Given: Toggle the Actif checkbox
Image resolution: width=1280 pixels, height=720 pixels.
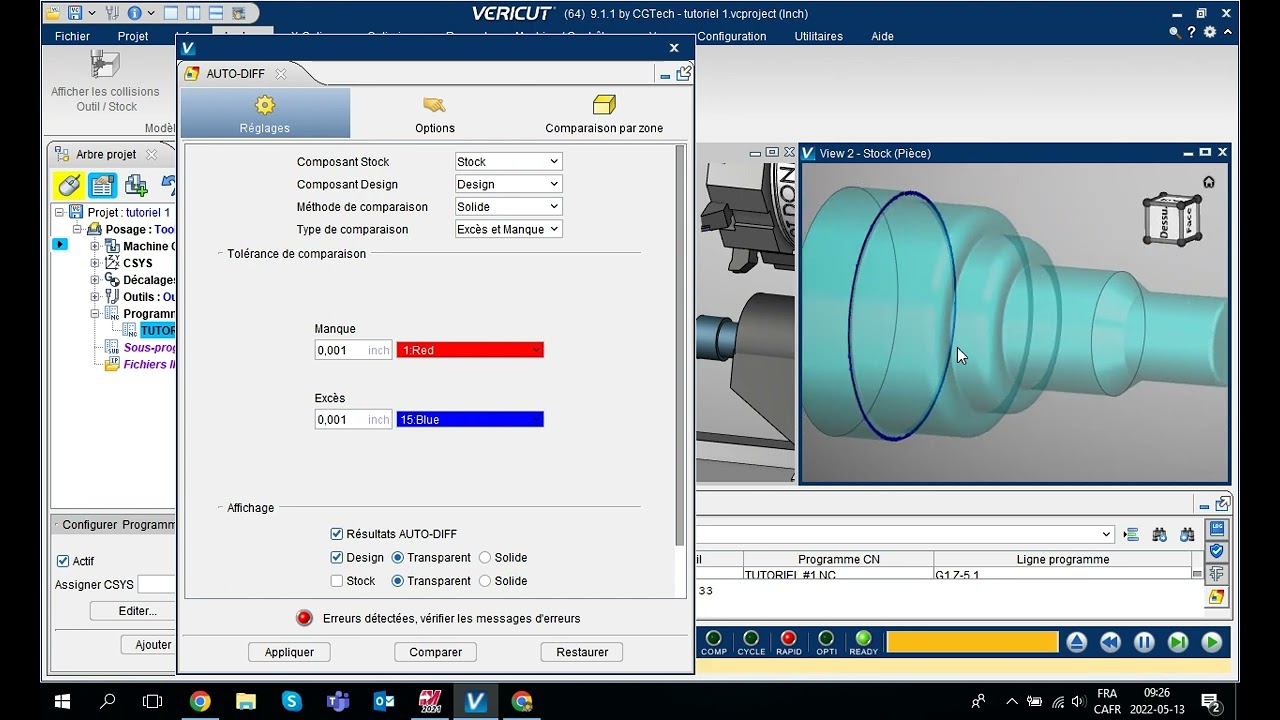Looking at the screenshot, I should click(x=63, y=561).
